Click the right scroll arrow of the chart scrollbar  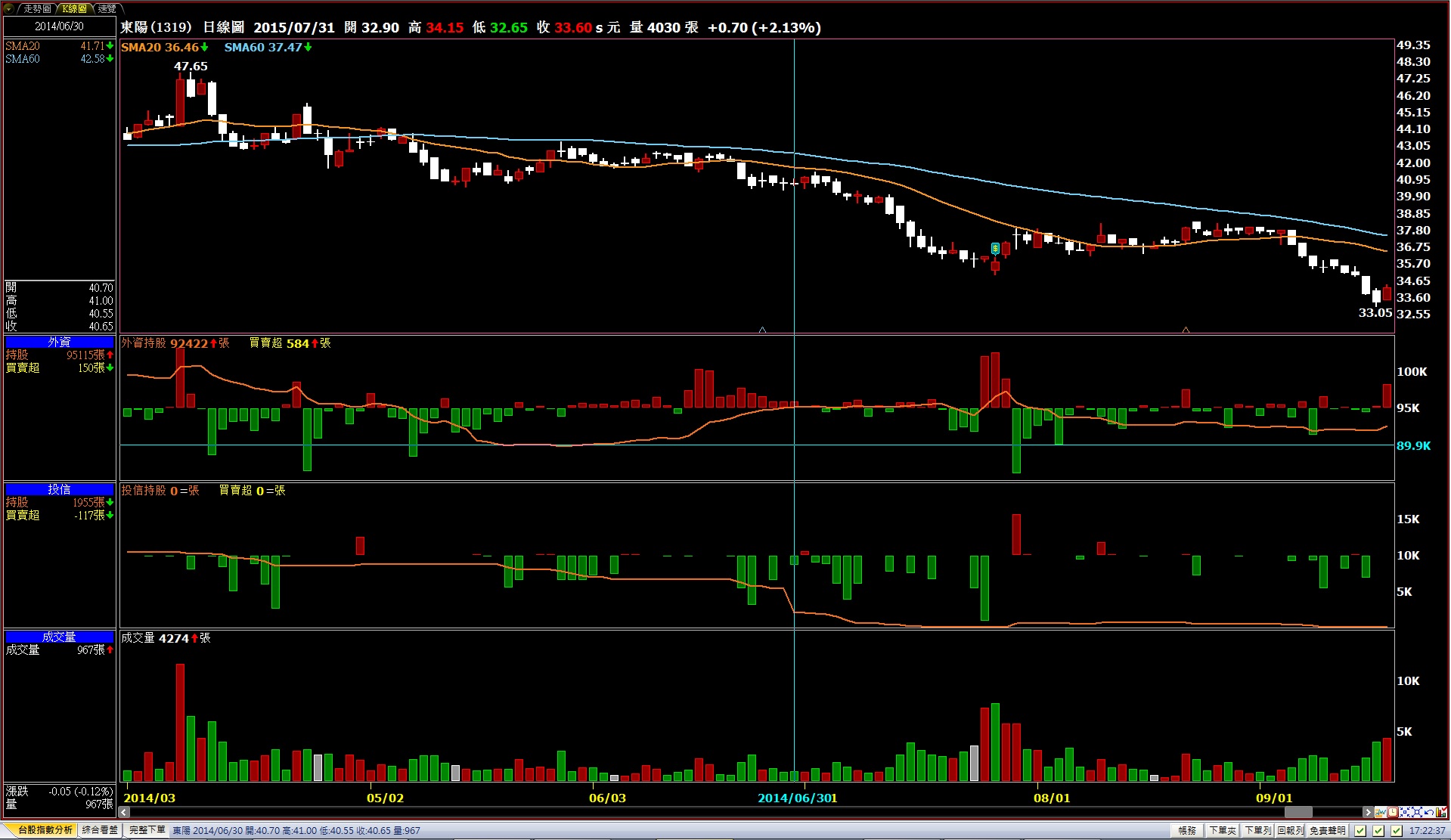pyautogui.click(x=1368, y=812)
